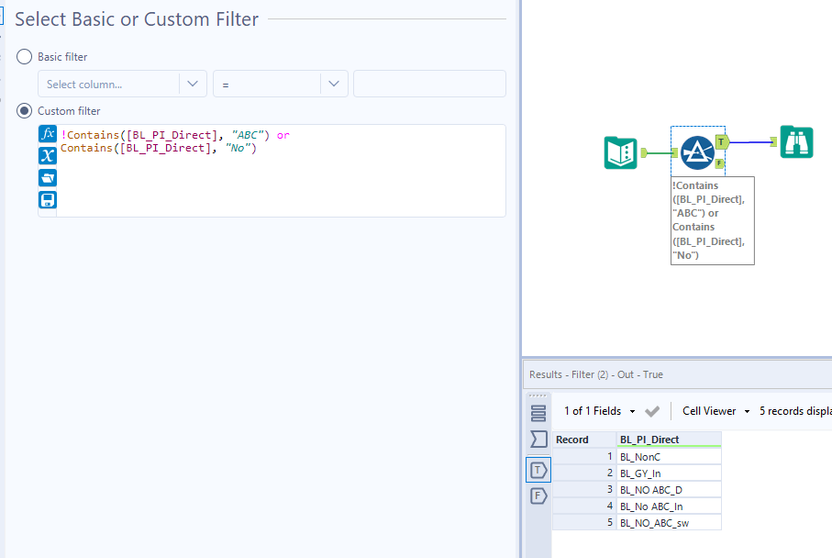Viewport: 832px width, 558px height.
Task: Click the Filter tool's F output anchor
Action: [x=720, y=163]
